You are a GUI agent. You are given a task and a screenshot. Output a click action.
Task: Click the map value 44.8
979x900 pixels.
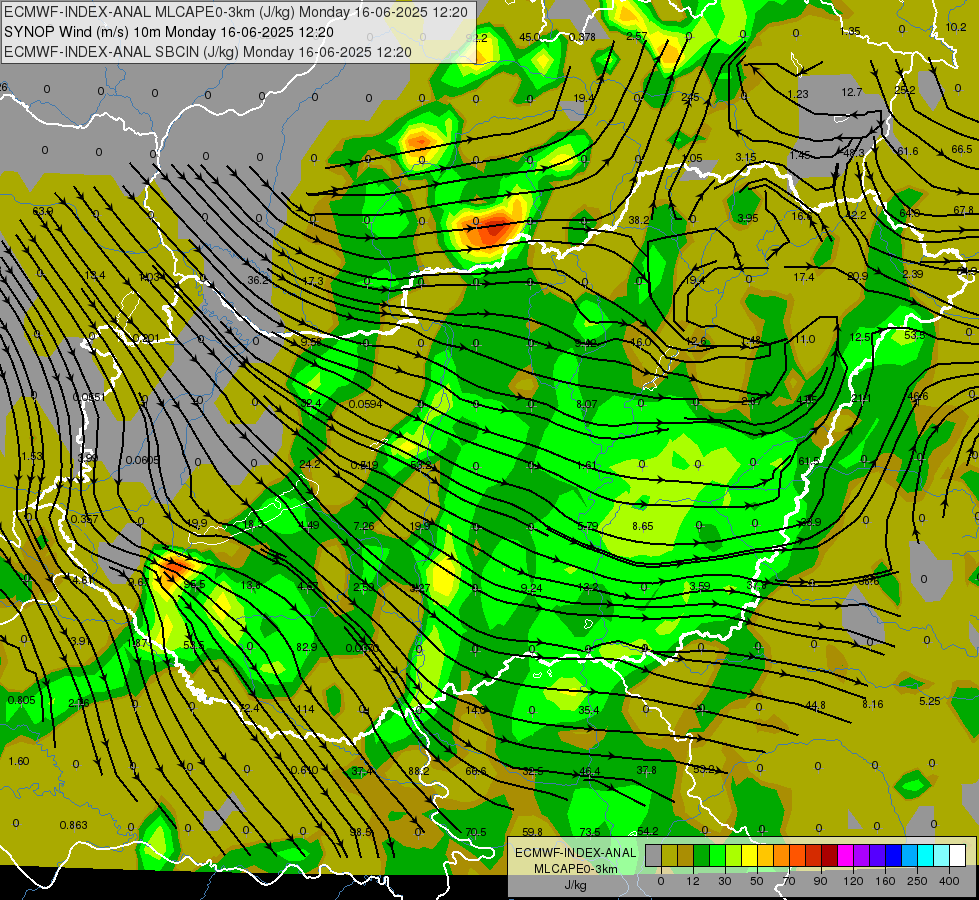pos(815,705)
